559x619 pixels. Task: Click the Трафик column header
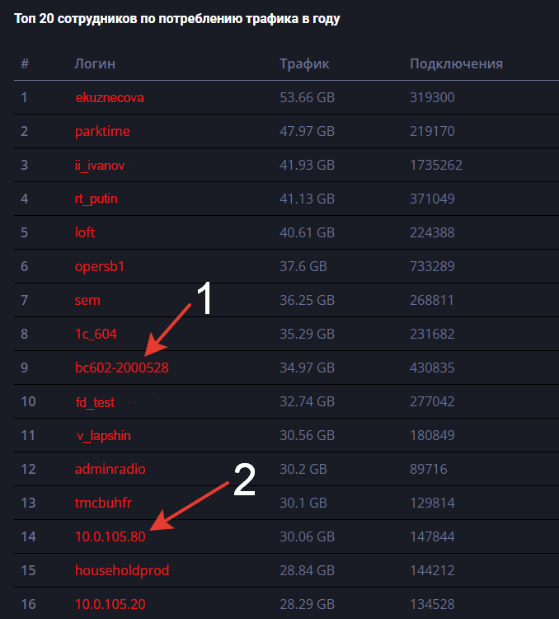304,64
